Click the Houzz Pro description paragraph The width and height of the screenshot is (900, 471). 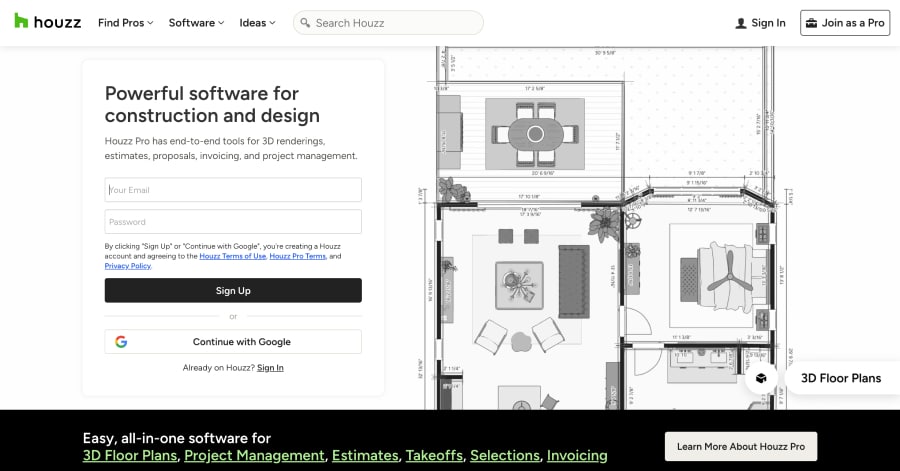click(231, 149)
